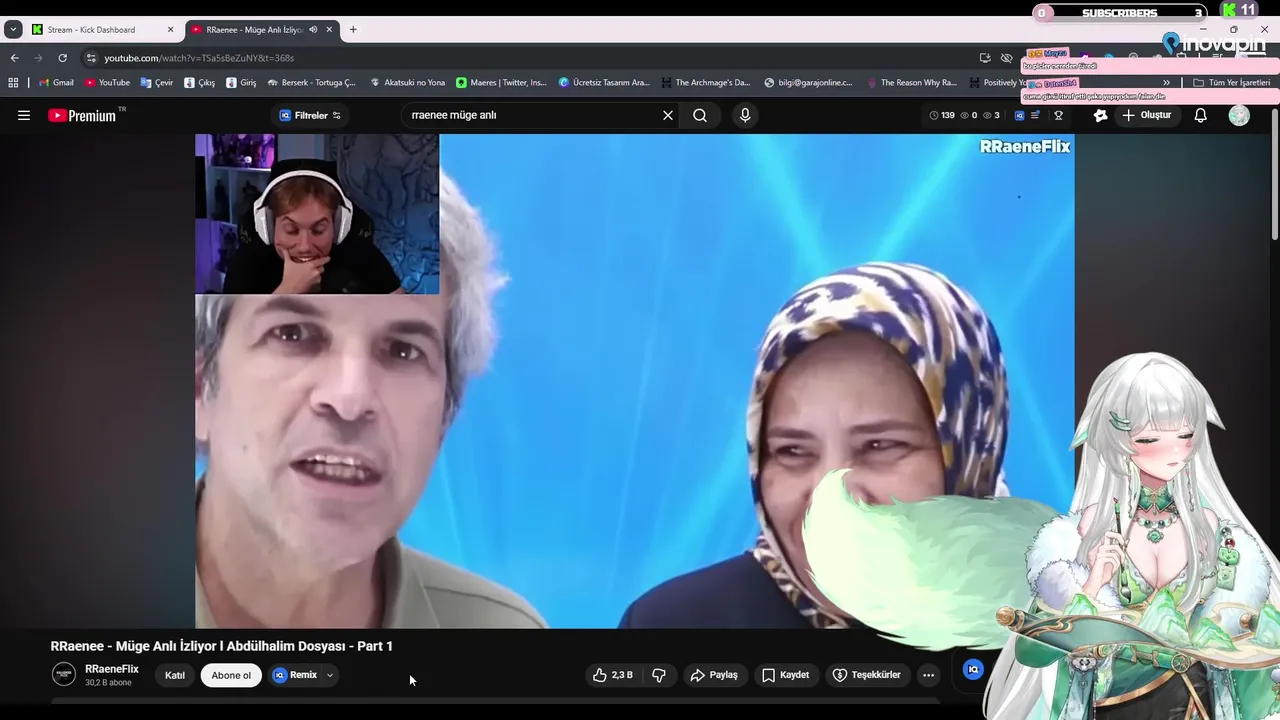Open the Giriş bookmark
The height and width of the screenshot is (720, 1280).
tap(241, 83)
